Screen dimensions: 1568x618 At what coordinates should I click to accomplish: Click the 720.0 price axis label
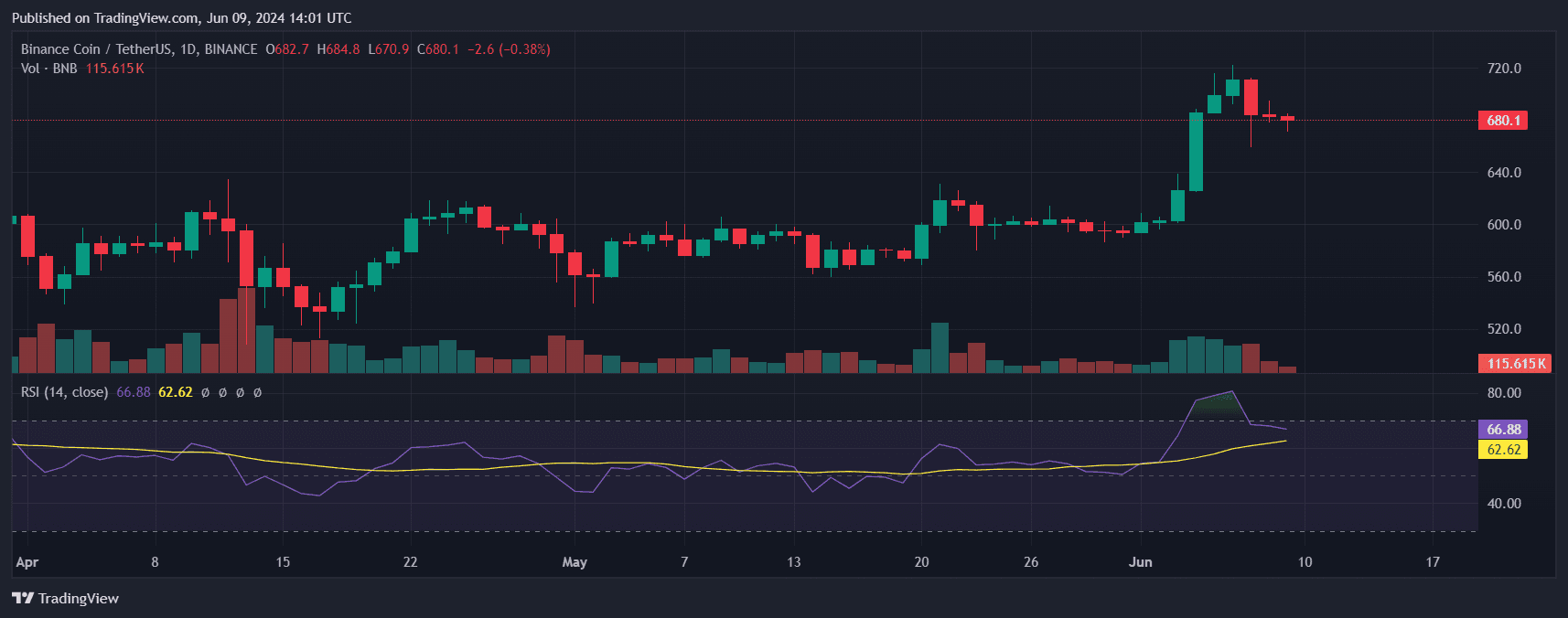pyautogui.click(x=1504, y=69)
